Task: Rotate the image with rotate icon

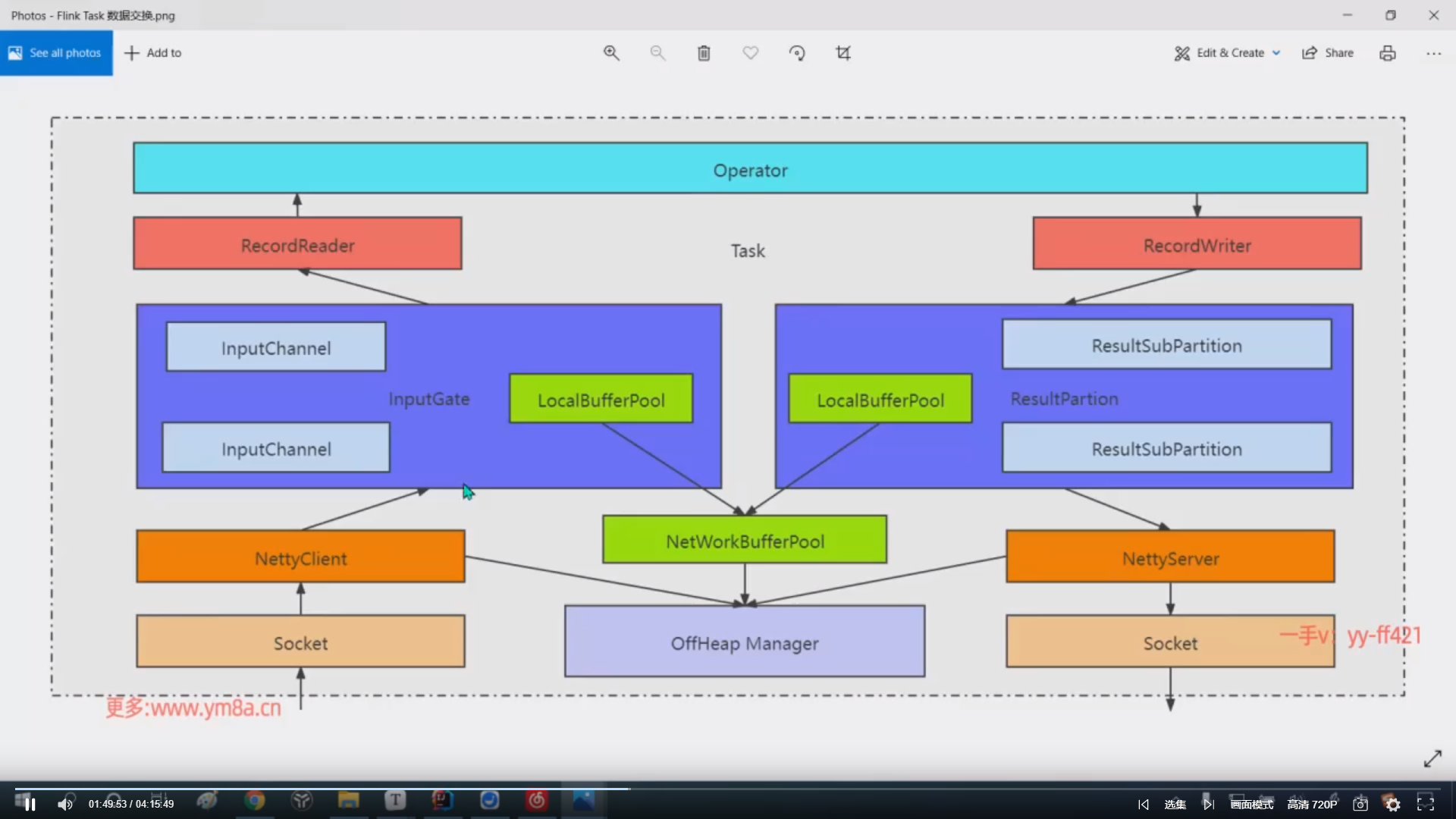Action: tap(797, 53)
